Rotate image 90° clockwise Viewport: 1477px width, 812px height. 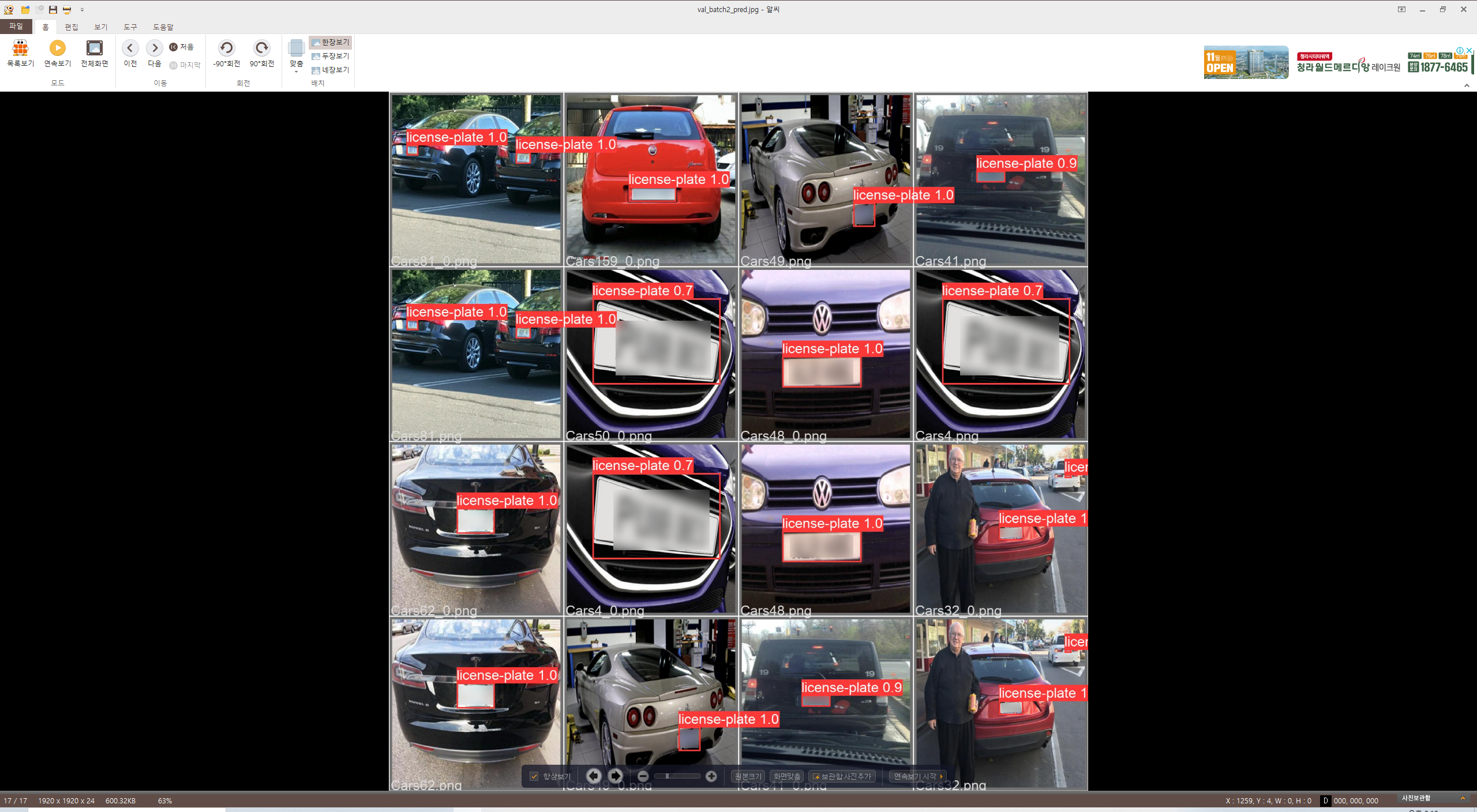coord(262,54)
